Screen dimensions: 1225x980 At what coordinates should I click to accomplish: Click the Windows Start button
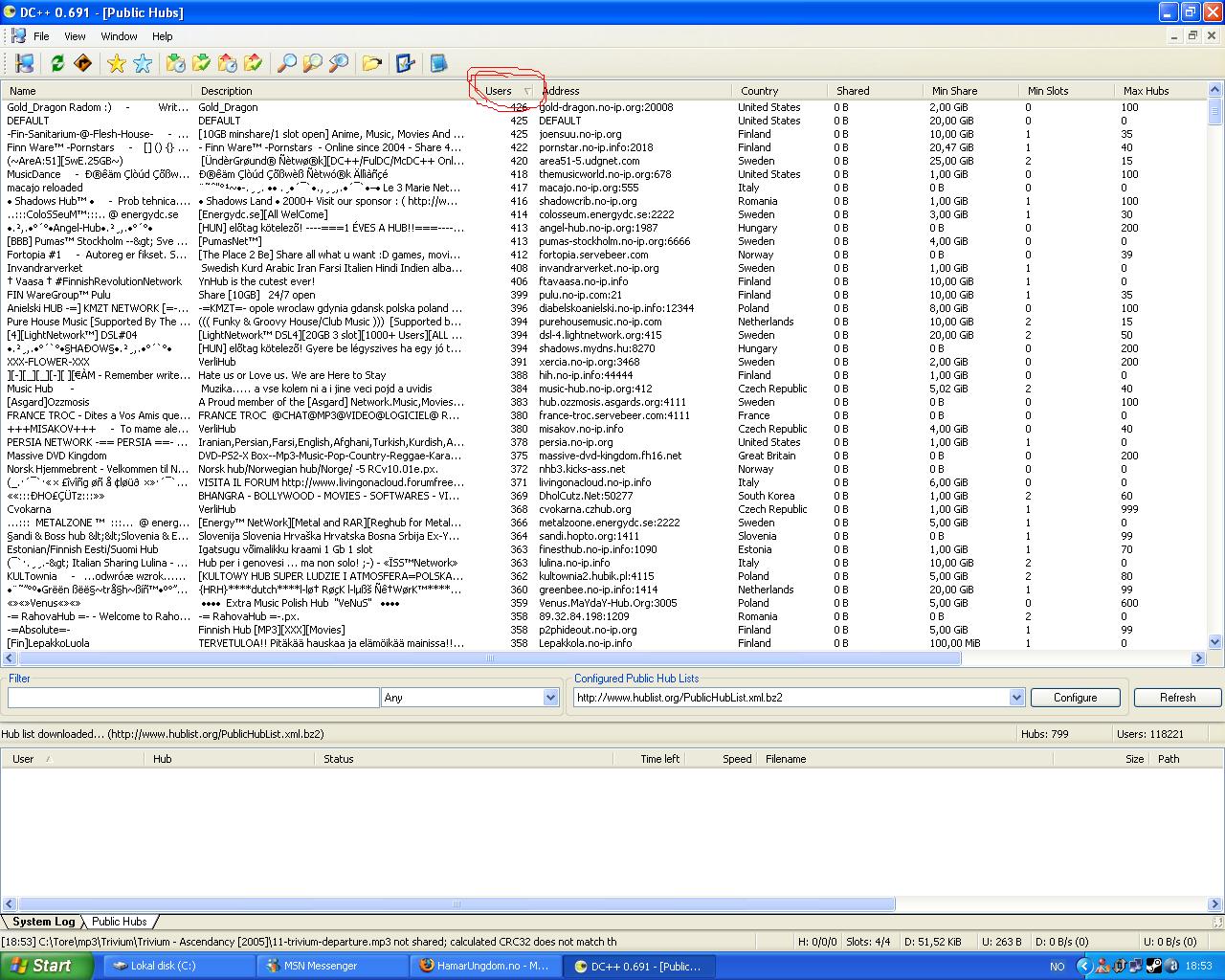coord(46,966)
